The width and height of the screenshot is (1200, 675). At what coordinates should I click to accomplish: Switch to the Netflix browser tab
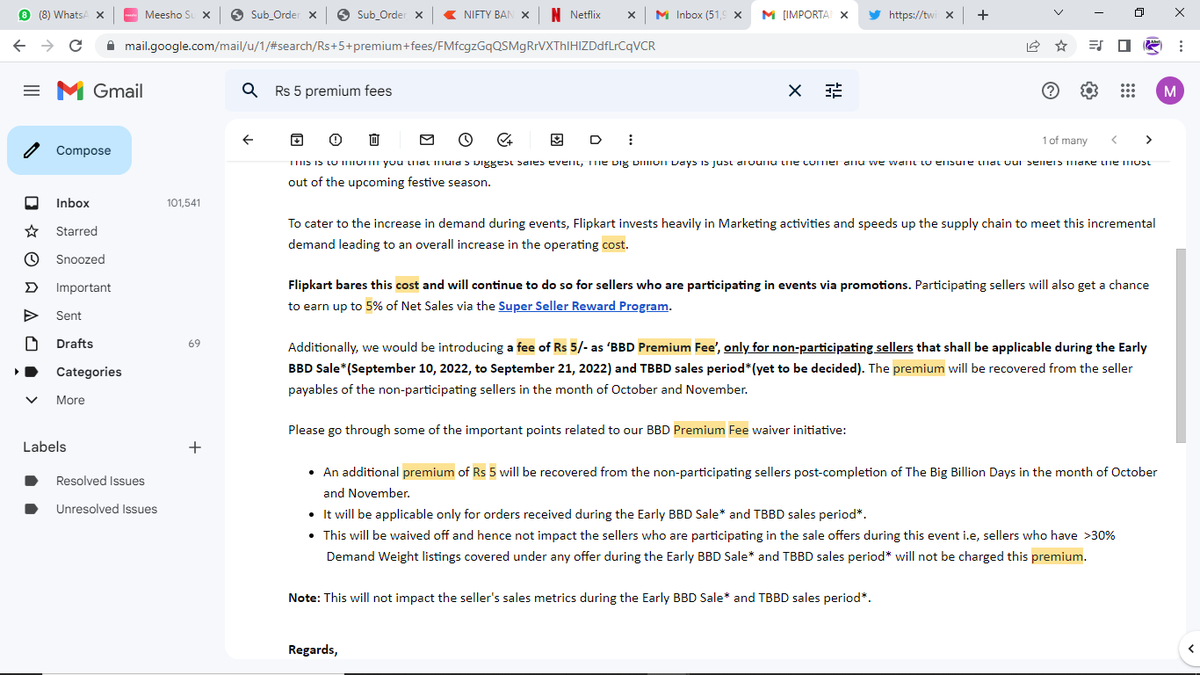[591, 15]
